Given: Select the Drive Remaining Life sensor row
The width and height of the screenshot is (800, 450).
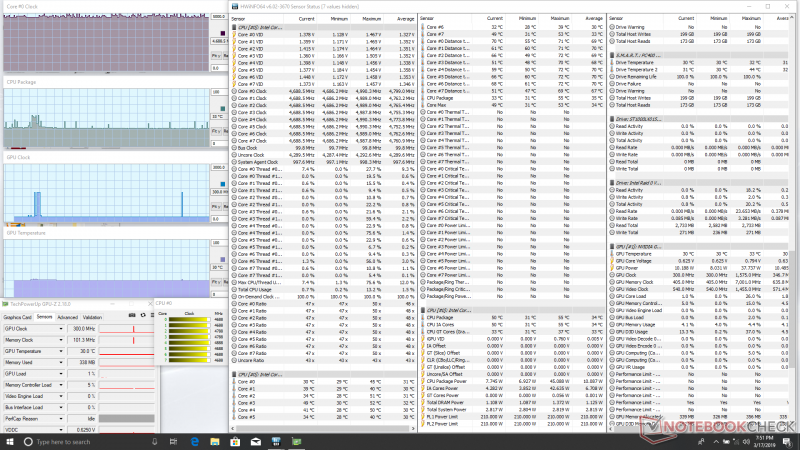Looking at the screenshot, I should (x=700, y=77).
